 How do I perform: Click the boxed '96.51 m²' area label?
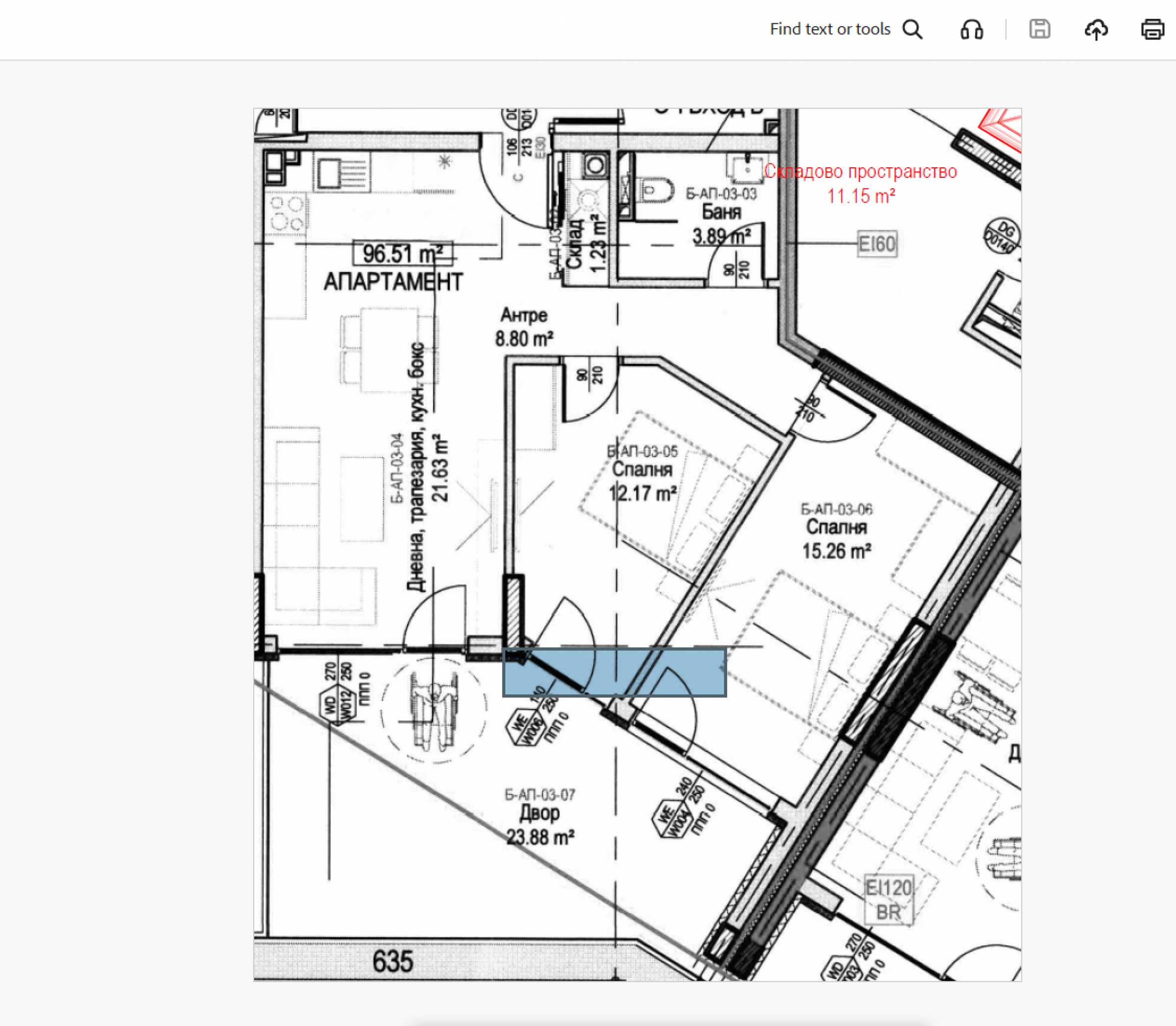click(x=403, y=254)
